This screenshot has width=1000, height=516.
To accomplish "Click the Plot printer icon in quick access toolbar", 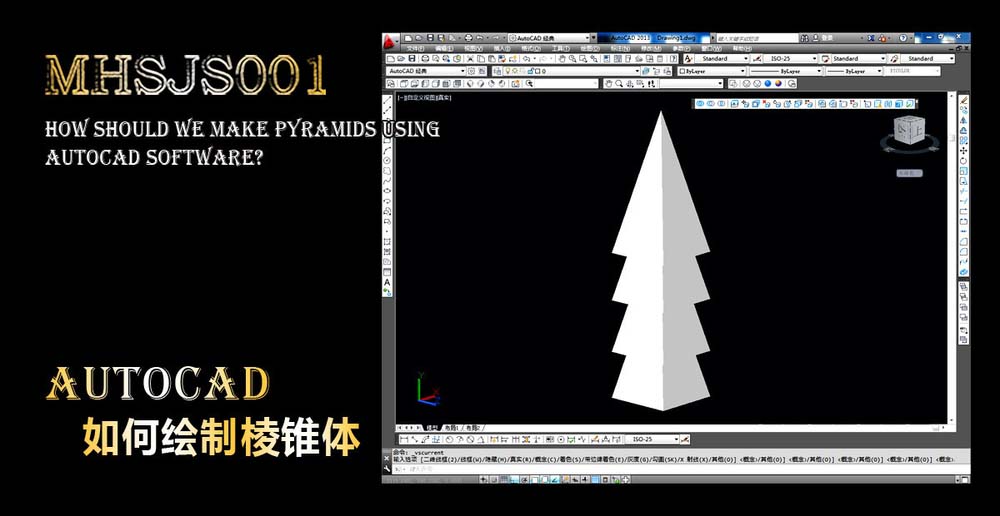I will click(469, 38).
